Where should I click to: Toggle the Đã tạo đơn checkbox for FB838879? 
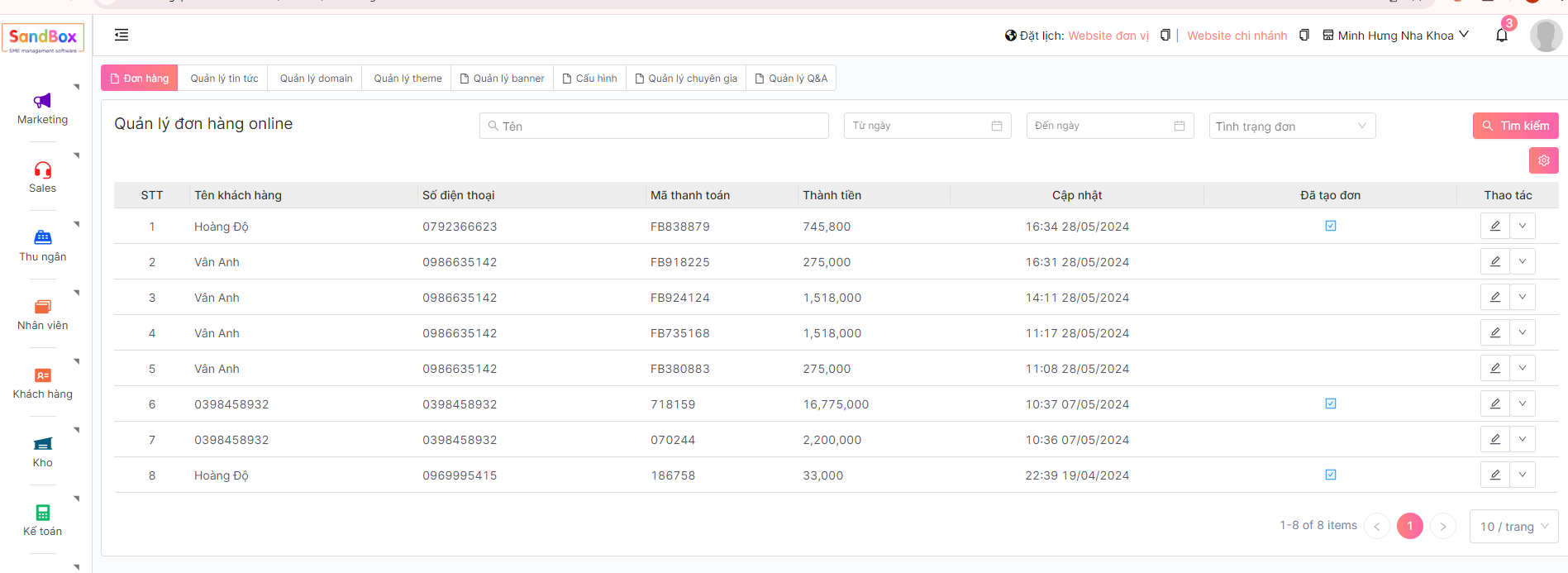tap(1330, 226)
